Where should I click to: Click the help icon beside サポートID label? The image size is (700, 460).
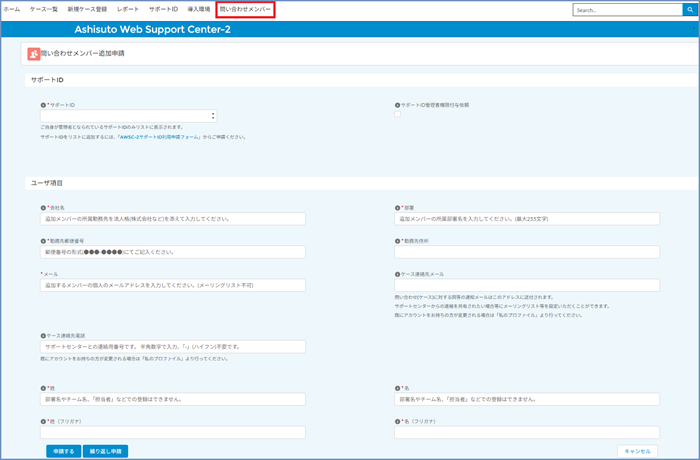[x=43, y=104]
